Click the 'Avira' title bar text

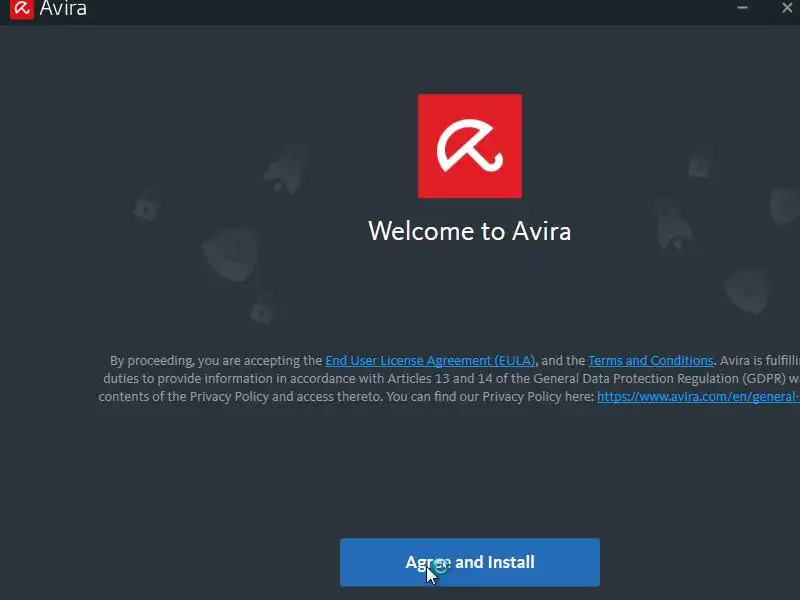pos(63,8)
